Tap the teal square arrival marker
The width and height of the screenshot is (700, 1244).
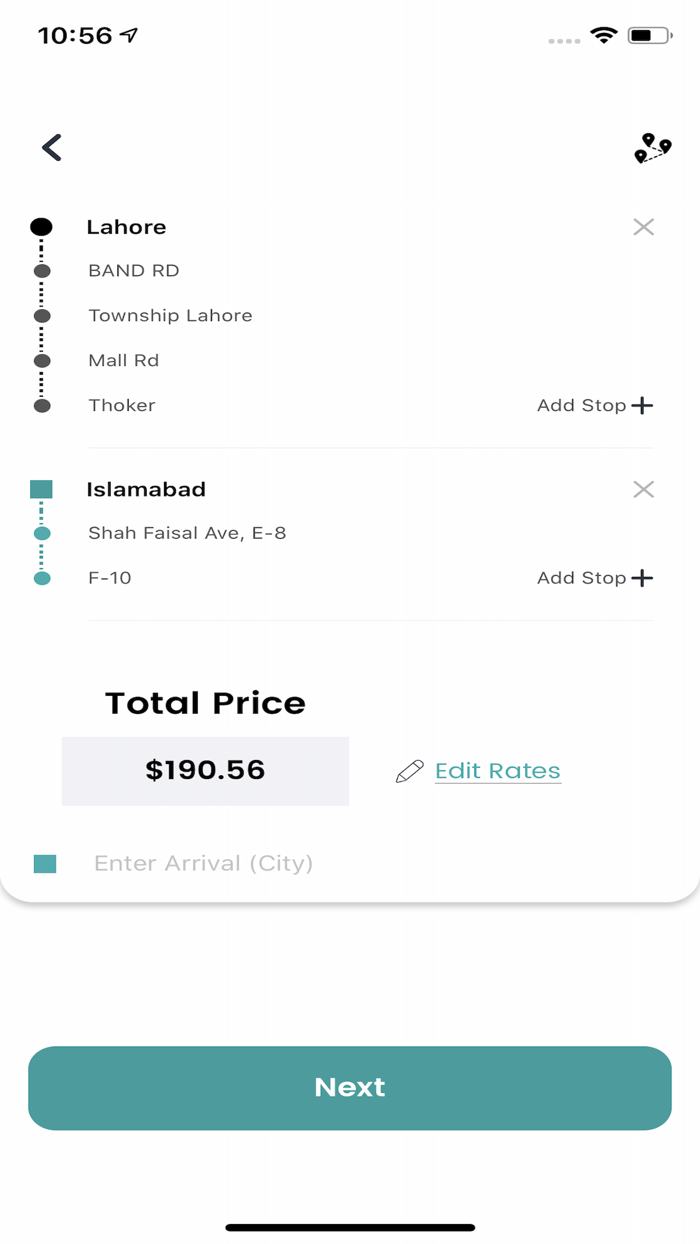(x=45, y=864)
